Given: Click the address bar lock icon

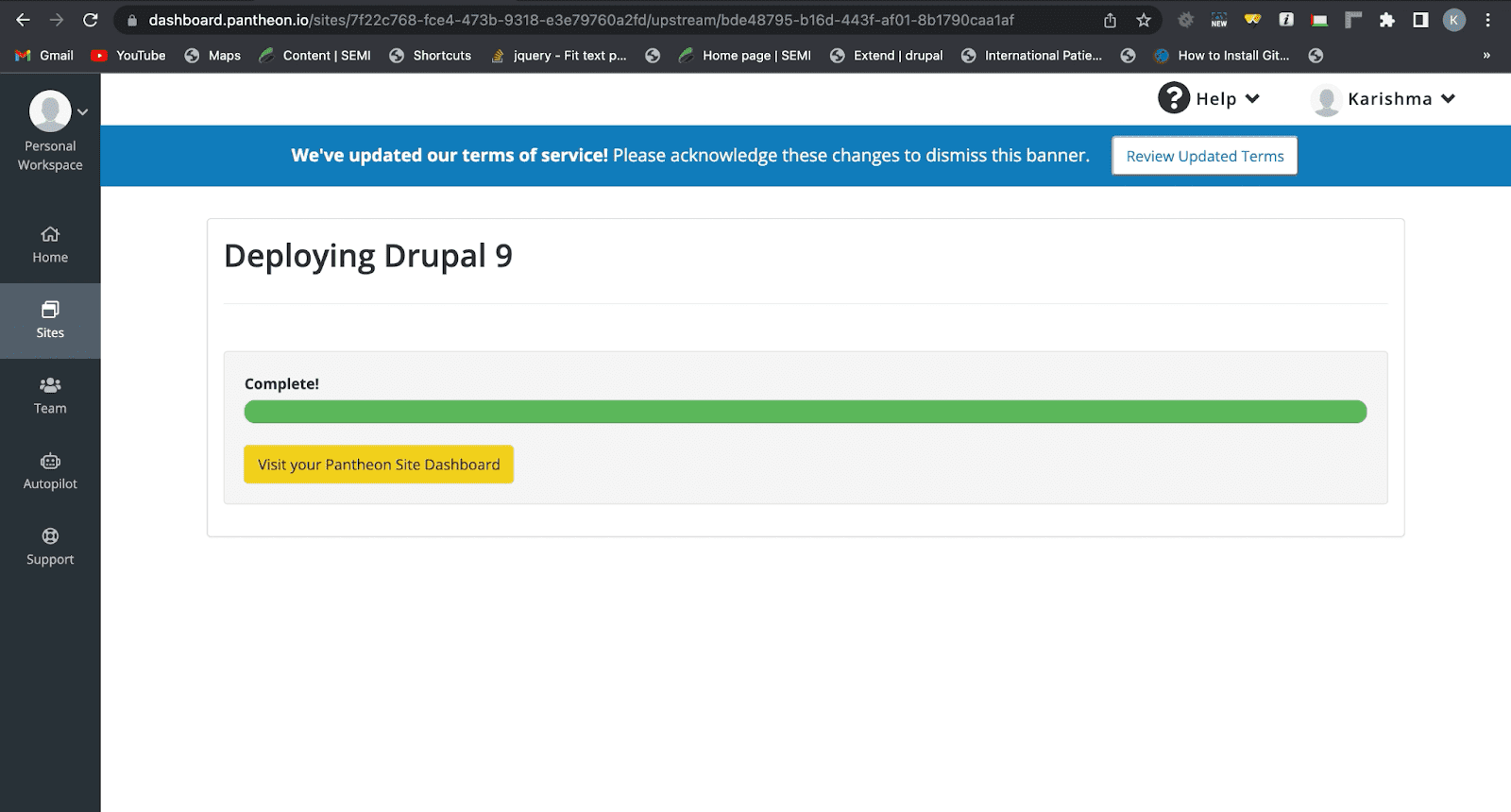Looking at the screenshot, I should pos(132,20).
